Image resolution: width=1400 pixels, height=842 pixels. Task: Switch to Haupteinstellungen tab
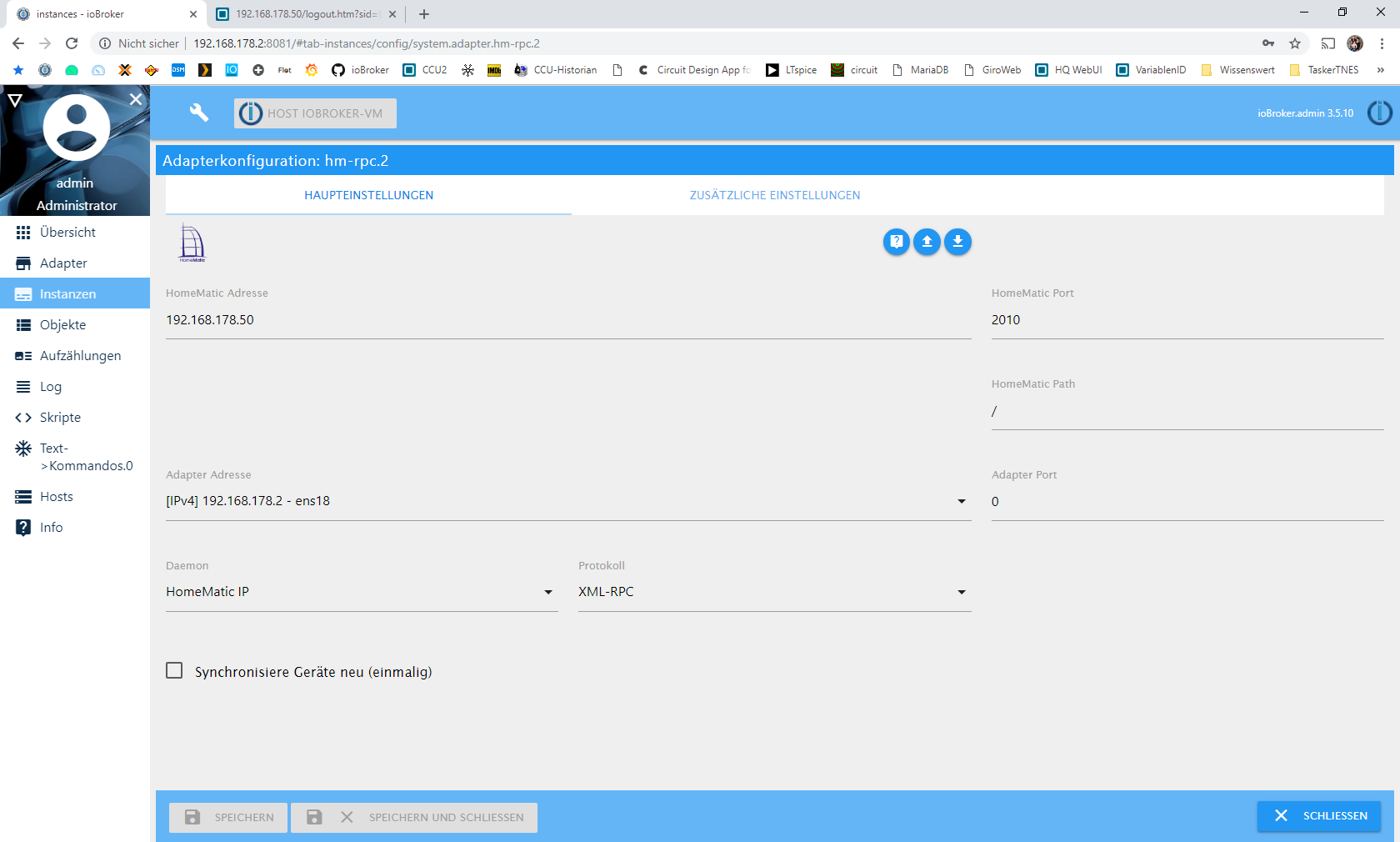[x=368, y=195]
